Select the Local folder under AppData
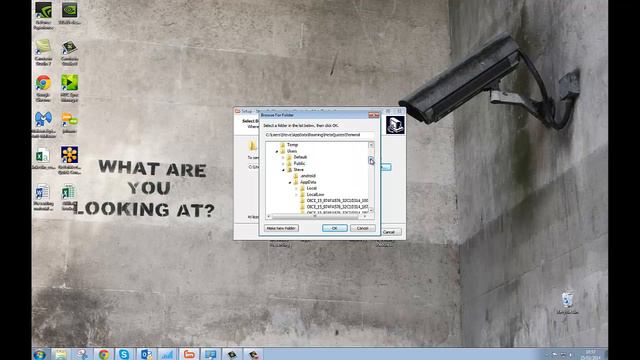This screenshot has height=360, width=640. (311, 188)
